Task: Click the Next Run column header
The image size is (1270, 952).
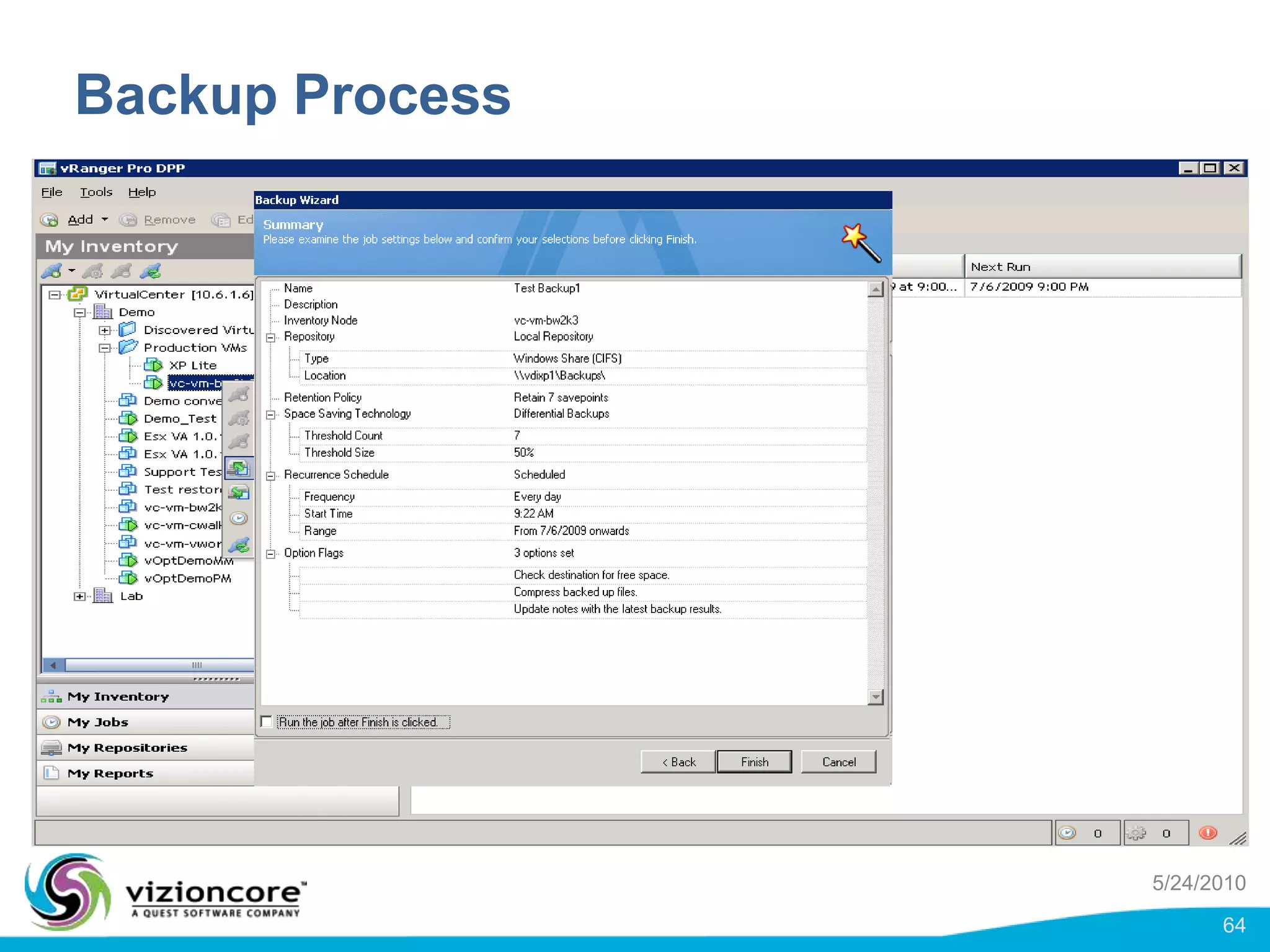Action: 1103,267
